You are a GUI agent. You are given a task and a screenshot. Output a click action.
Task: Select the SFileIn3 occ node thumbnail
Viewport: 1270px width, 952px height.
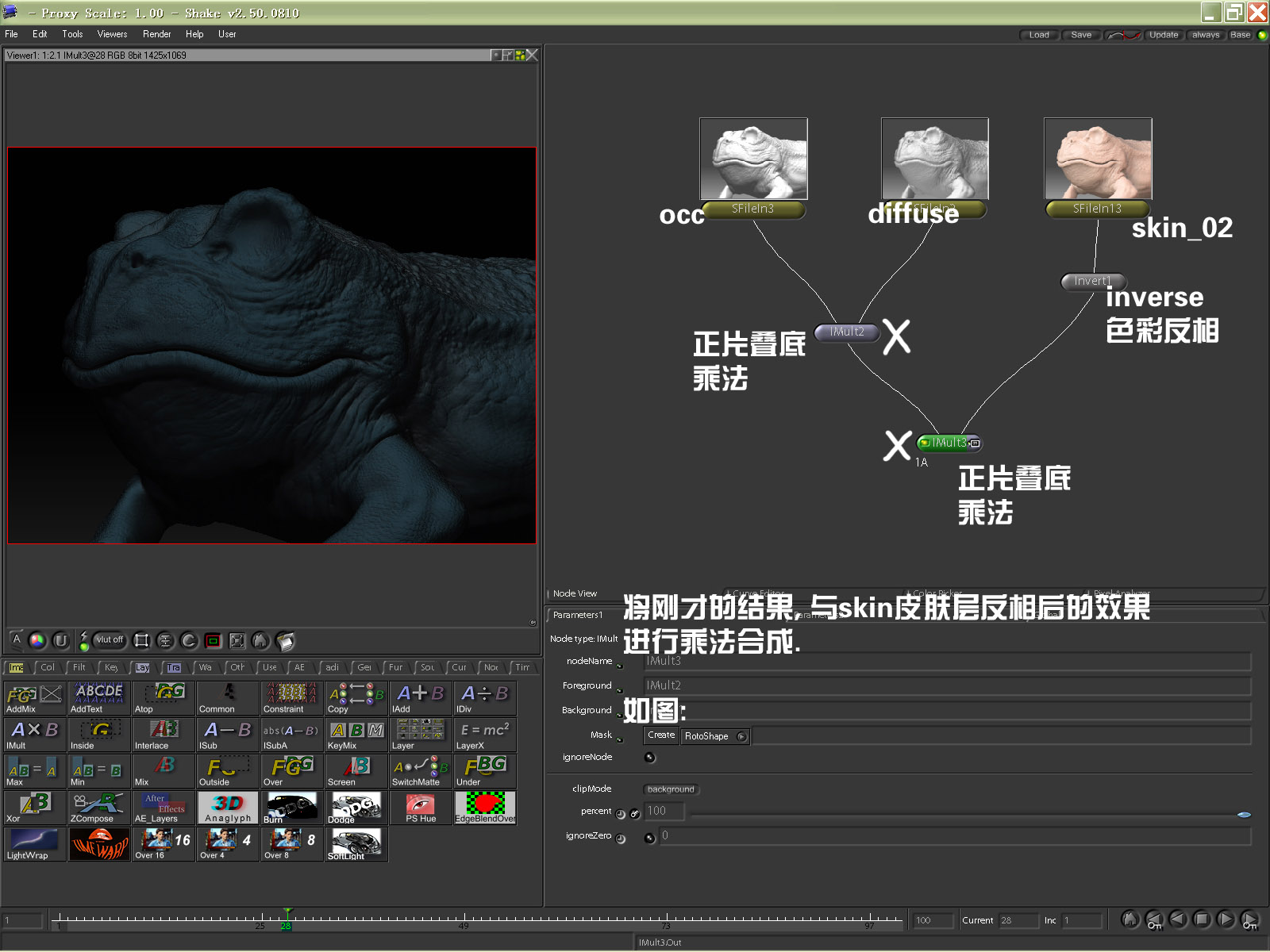coord(753,159)
